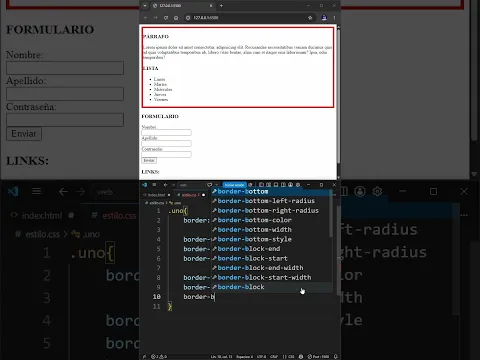The image size is (480, 360).
Task: Toggle the primary sidebar layout icon
Action: click(261, 185)
